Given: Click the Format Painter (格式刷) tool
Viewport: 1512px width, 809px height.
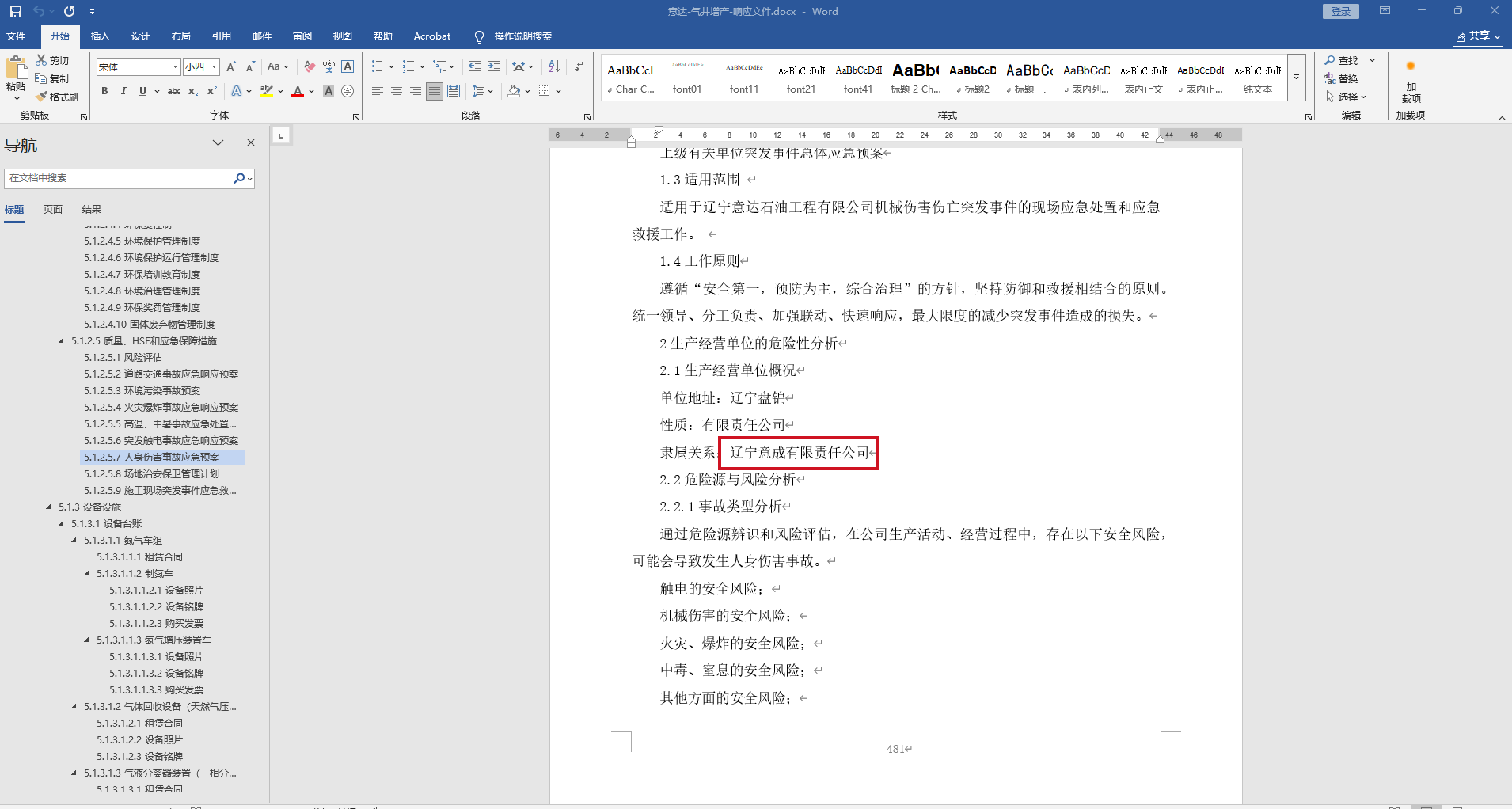Looking at the screenshot, I should (x=57, y=97).
